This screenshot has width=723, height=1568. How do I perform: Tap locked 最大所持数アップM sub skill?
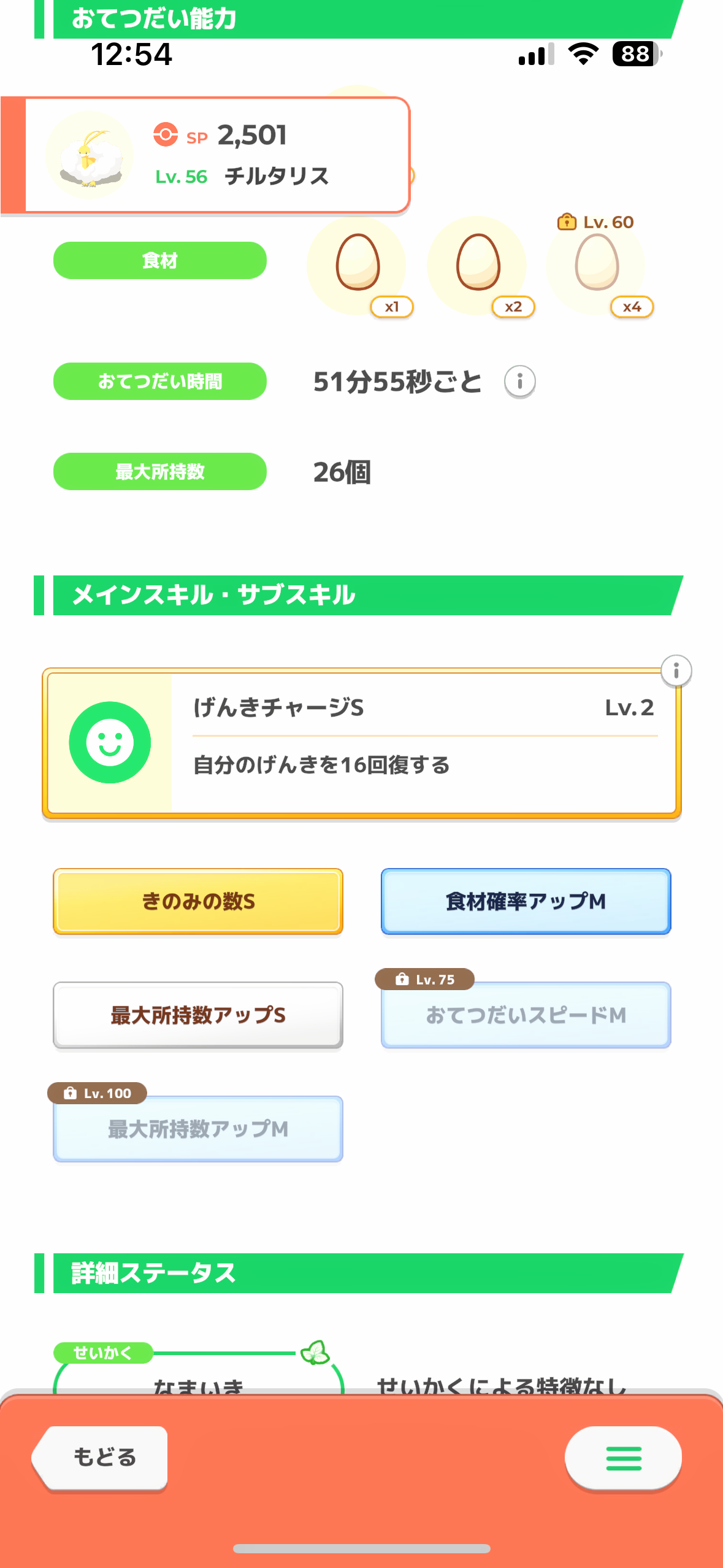pos(198,1129)
